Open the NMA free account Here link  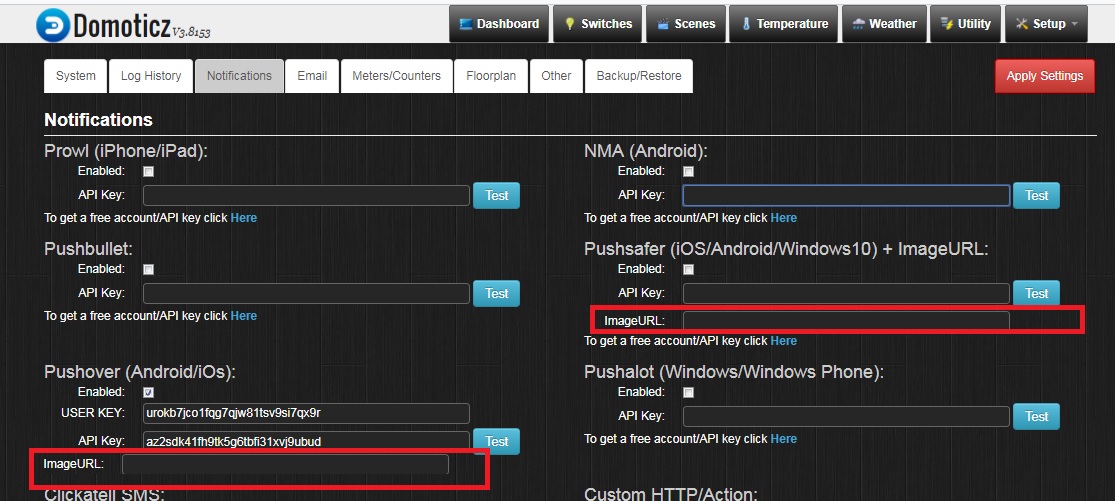tap(784, 217)
